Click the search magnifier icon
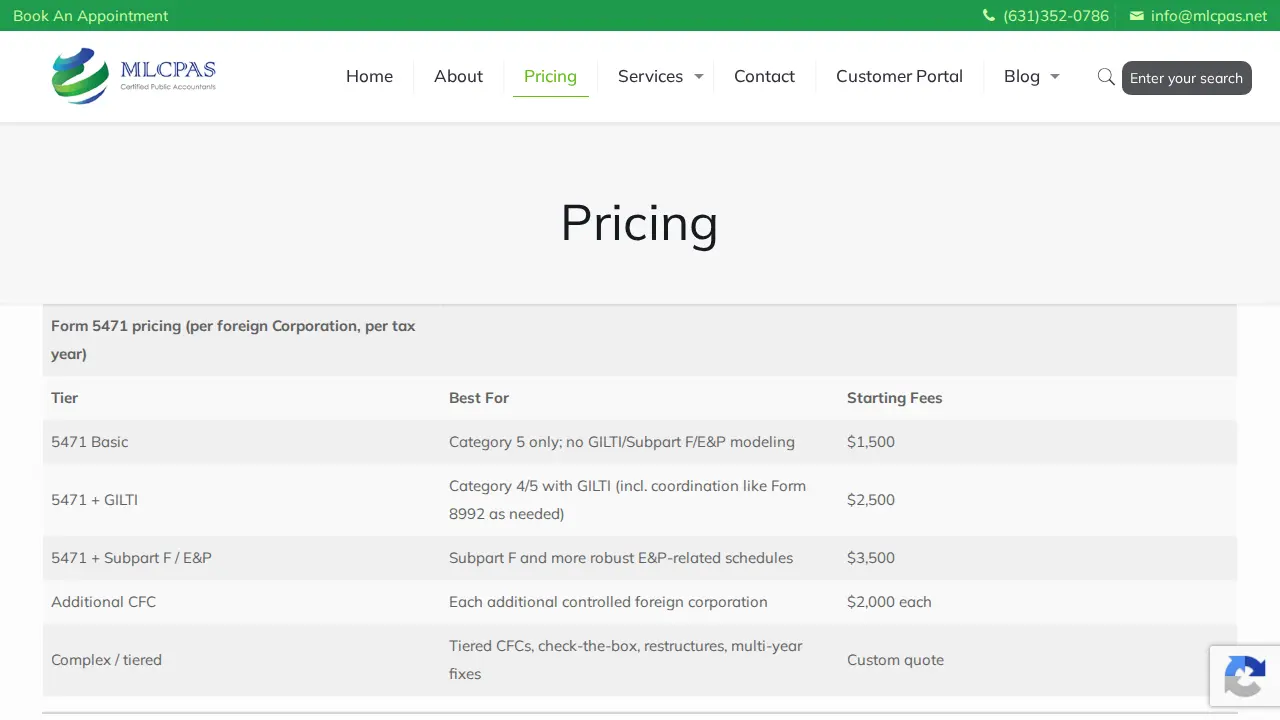Screen dimensions: 1280x720 (1106, 77)
